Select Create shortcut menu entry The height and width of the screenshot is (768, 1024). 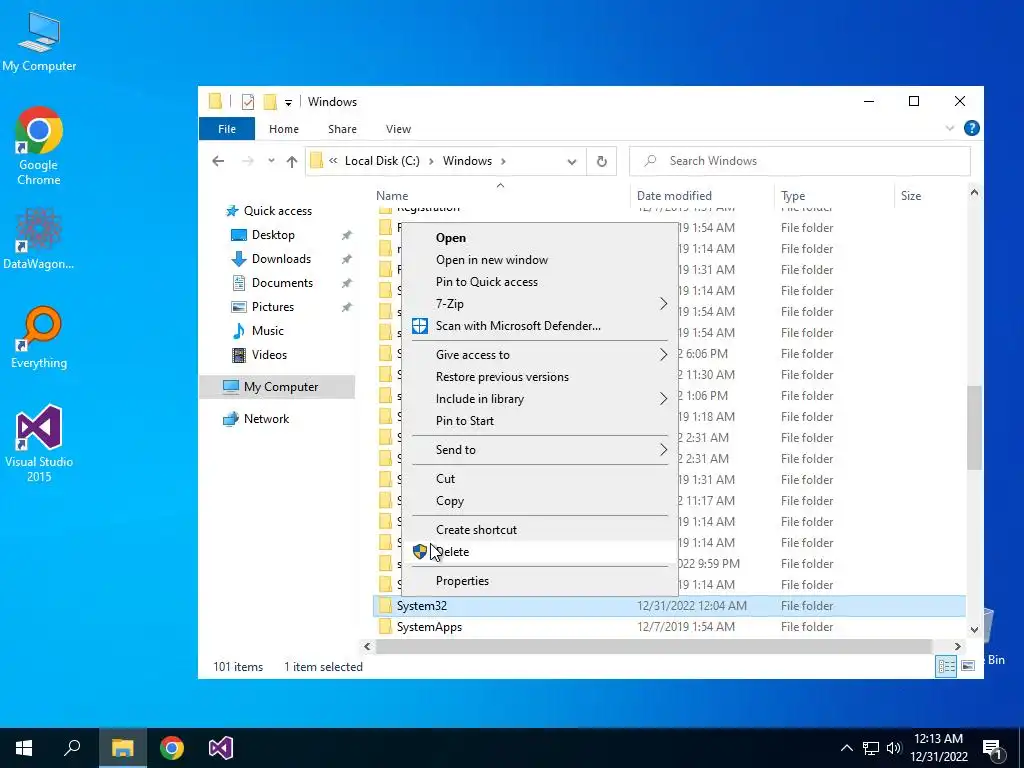(x=540, y=530)
